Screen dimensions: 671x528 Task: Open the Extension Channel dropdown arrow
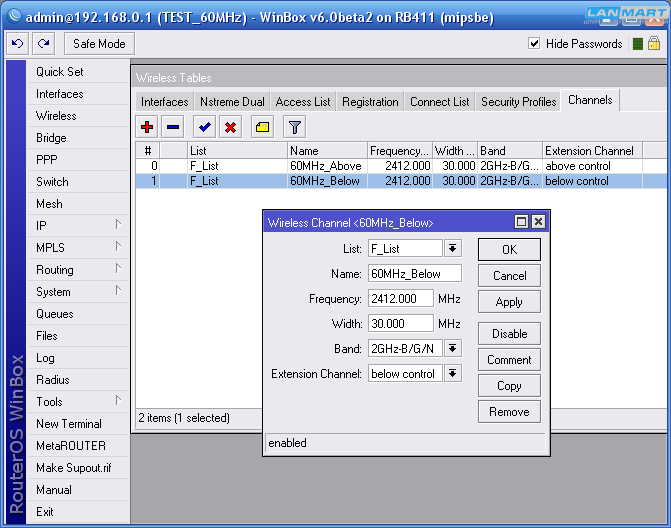click(453, 373)
